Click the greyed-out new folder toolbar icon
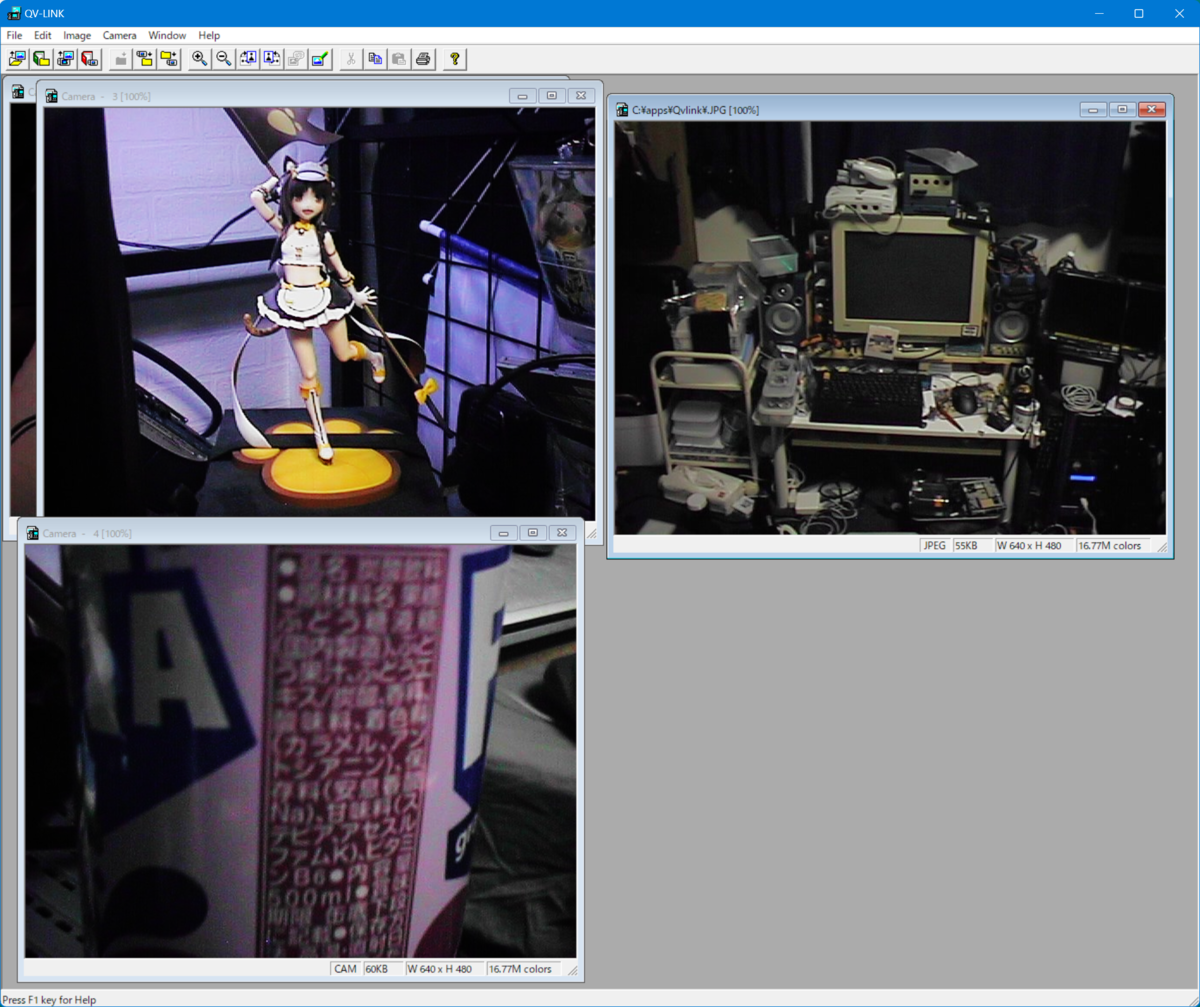Screen dimensions: 1200x1007 (121, 59)
